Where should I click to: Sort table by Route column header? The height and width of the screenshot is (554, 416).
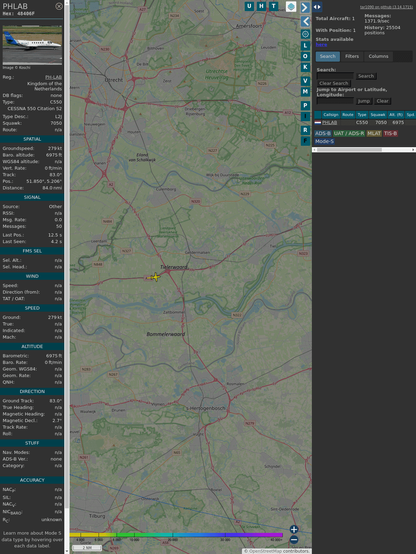pos(348,115)
